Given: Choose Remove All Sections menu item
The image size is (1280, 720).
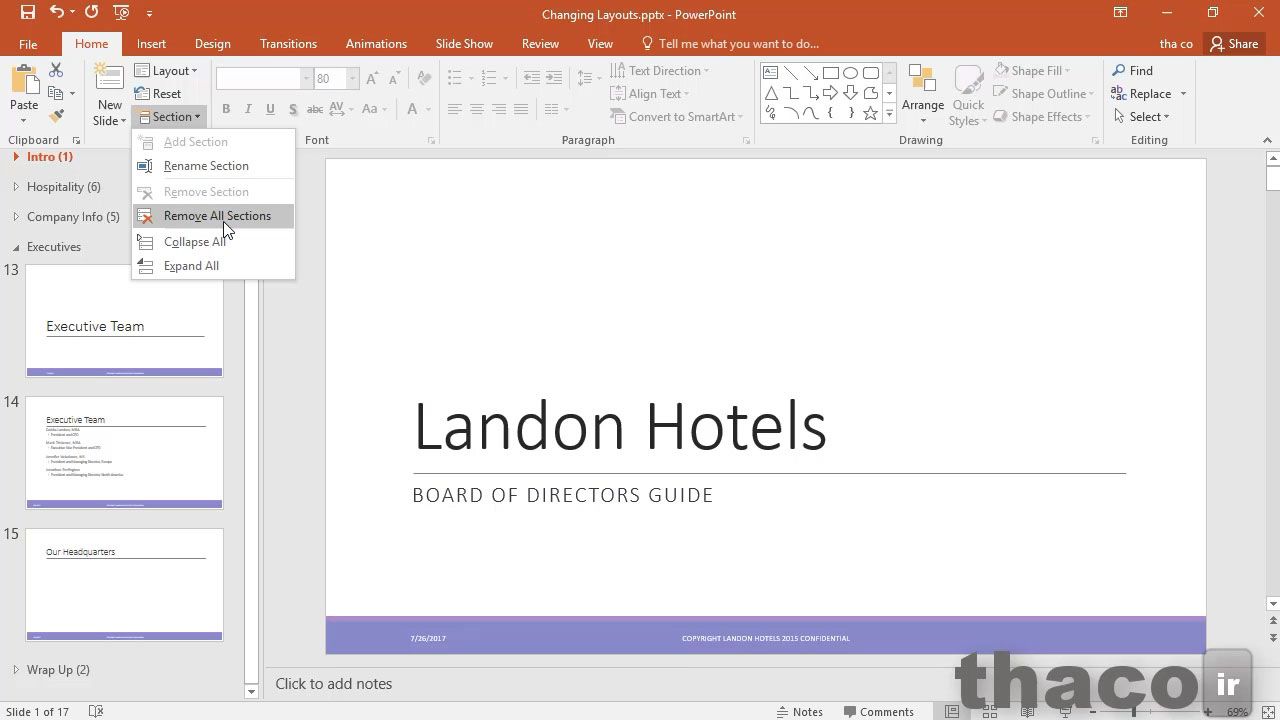Looking at the screenshot, I should [x=213, y=216].
